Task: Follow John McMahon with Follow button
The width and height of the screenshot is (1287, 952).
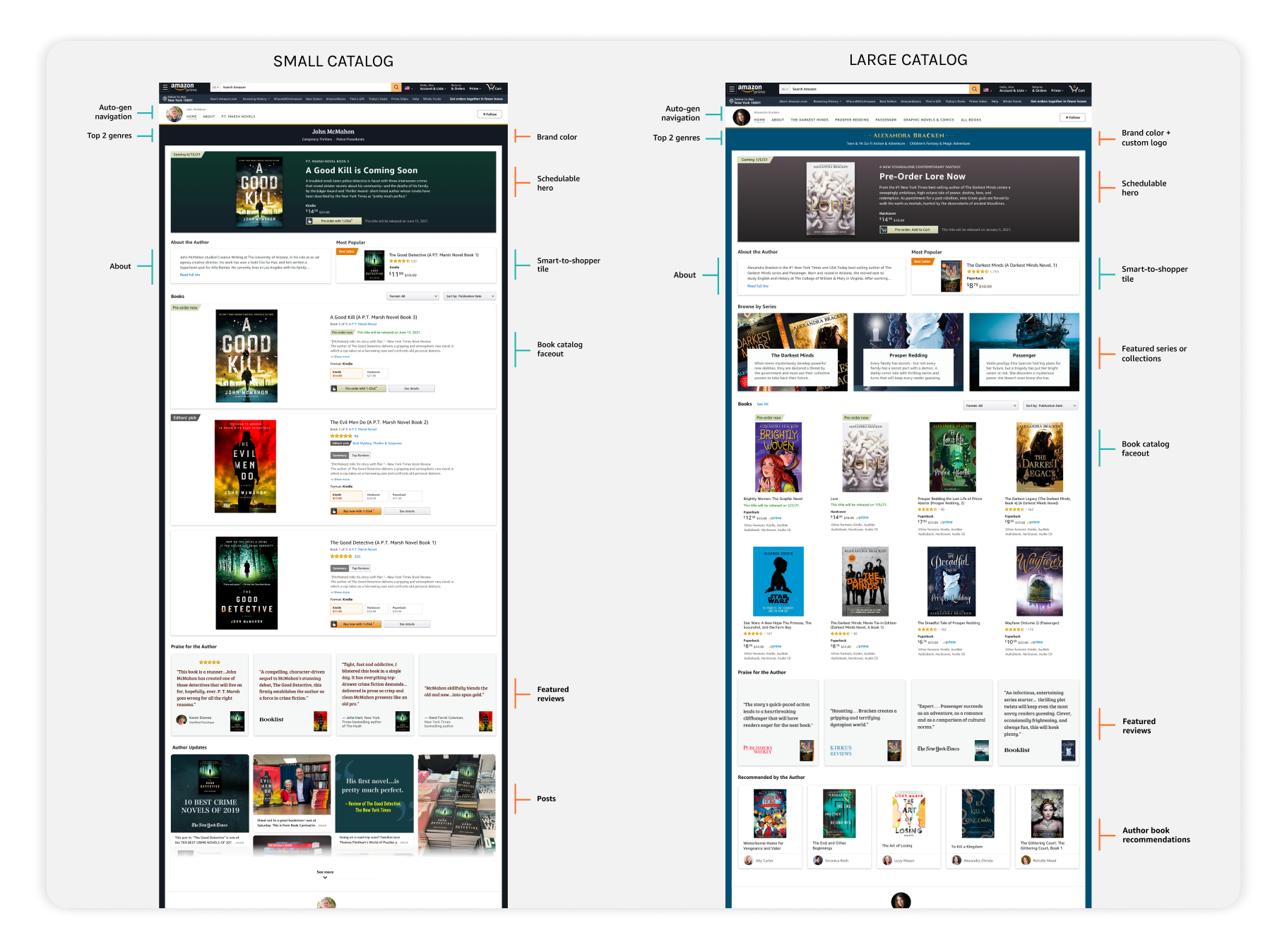Action: pyautogui.click(x=490, y=114)
